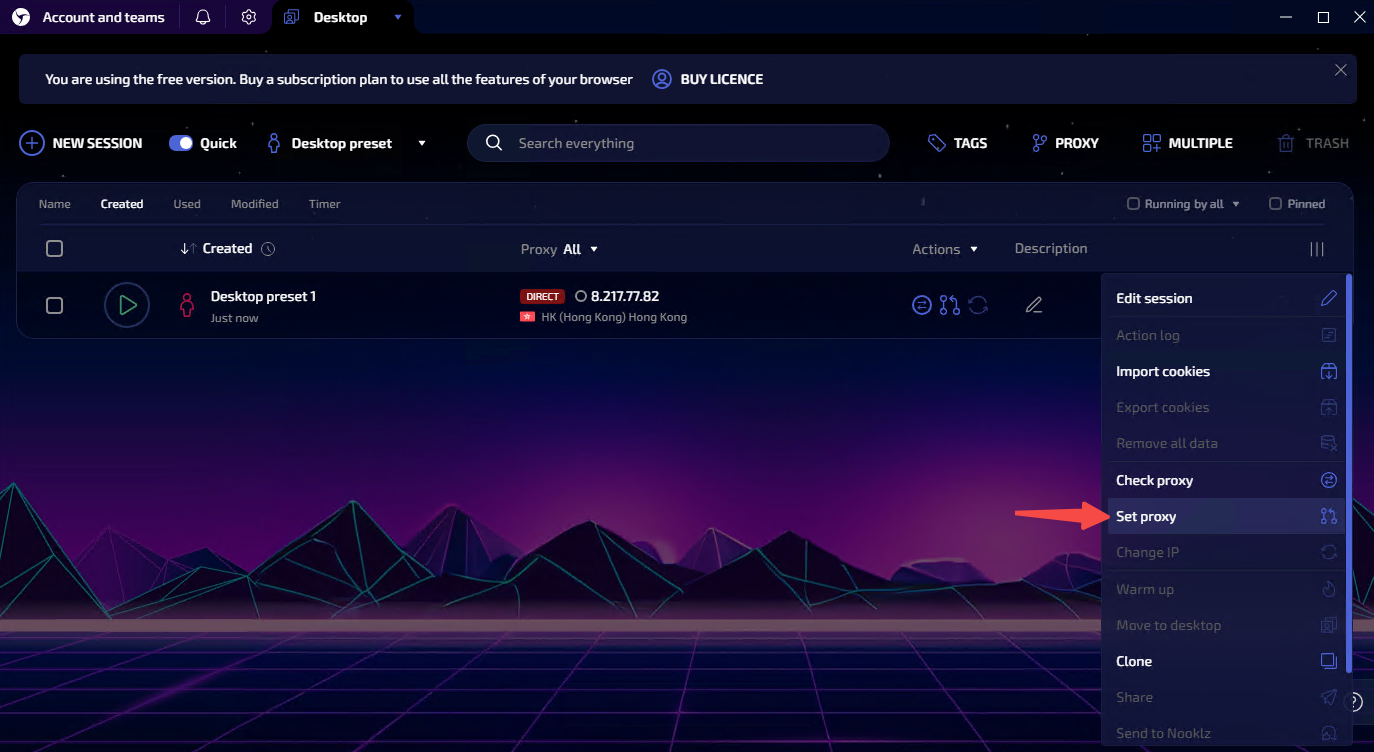Screen dimensions: 1374x752
Task: Open settings via the gear icon
Action: click(x=249, y=17)
